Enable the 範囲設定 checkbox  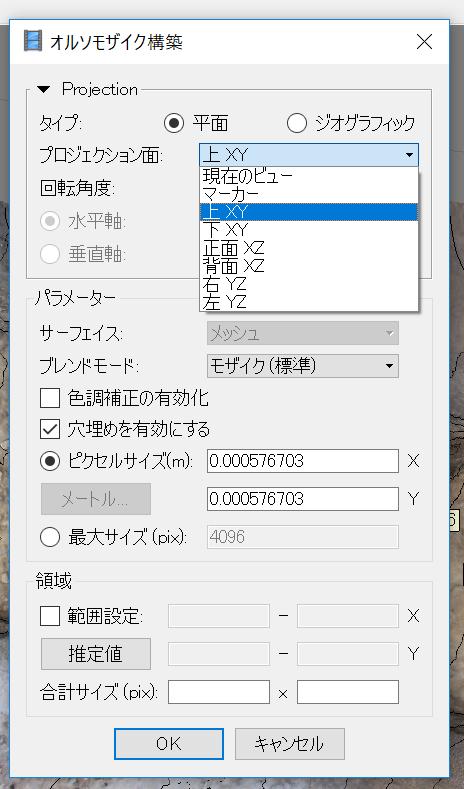point(50,616)
